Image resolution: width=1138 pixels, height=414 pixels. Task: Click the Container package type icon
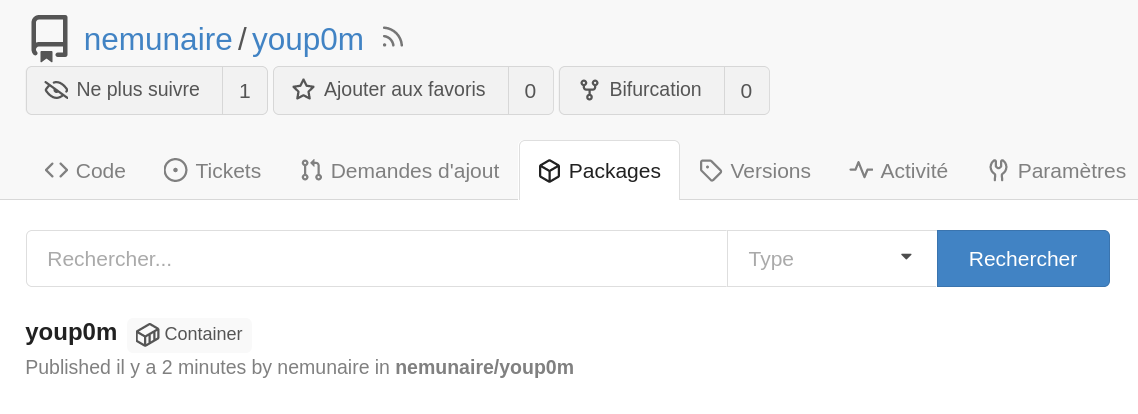(148, 334)
